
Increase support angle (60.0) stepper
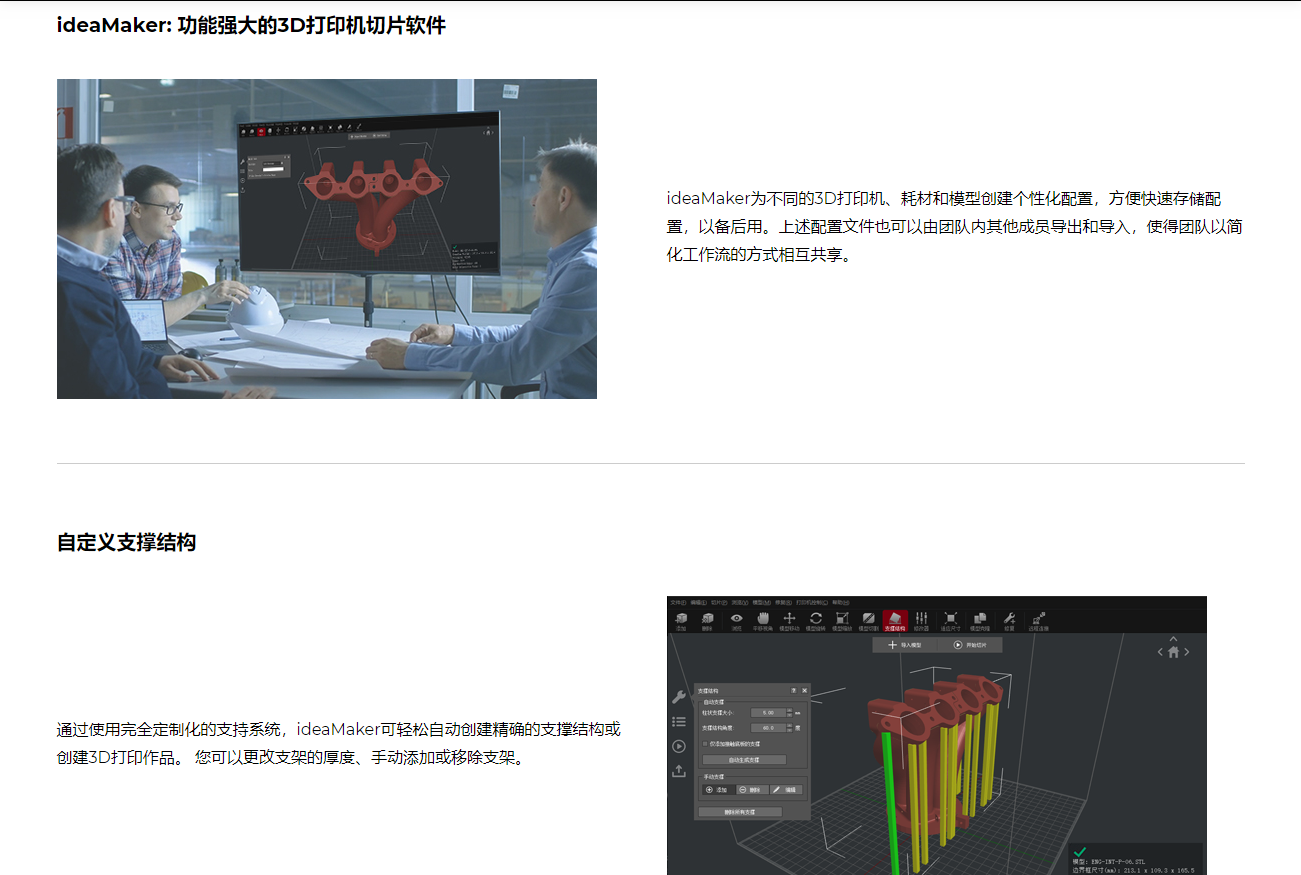[789, 725]
